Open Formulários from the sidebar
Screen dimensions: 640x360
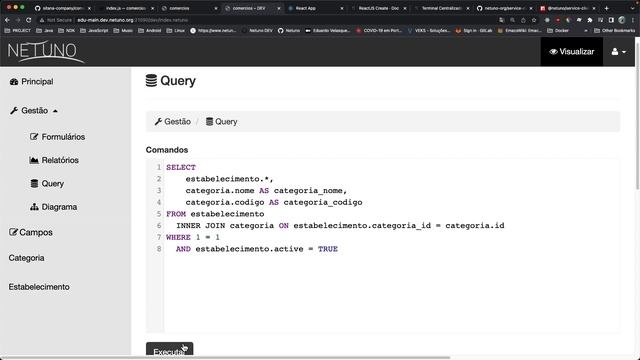click(x=58, y=137)
